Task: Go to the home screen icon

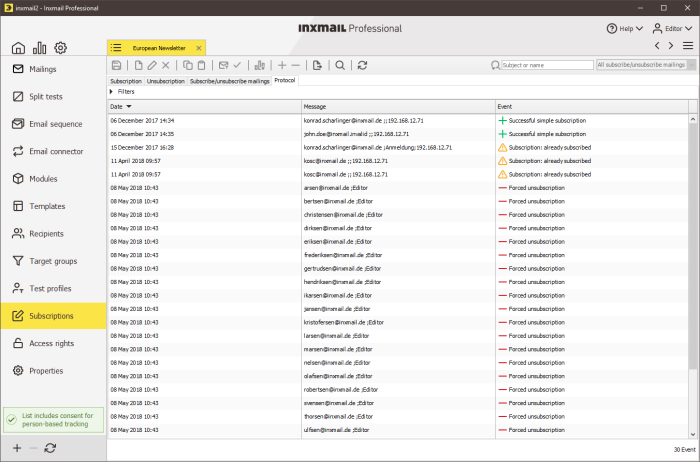Action: pyautogui.click(x=18, y=47)
